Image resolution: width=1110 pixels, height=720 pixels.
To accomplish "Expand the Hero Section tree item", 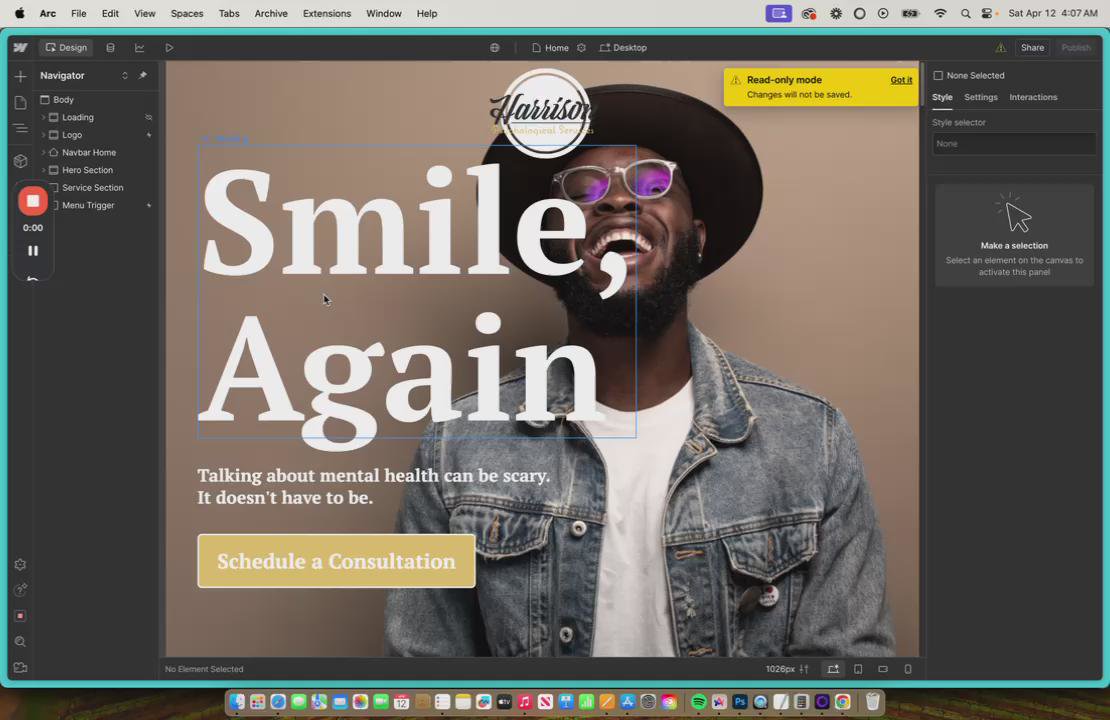I will click(43, 170).
